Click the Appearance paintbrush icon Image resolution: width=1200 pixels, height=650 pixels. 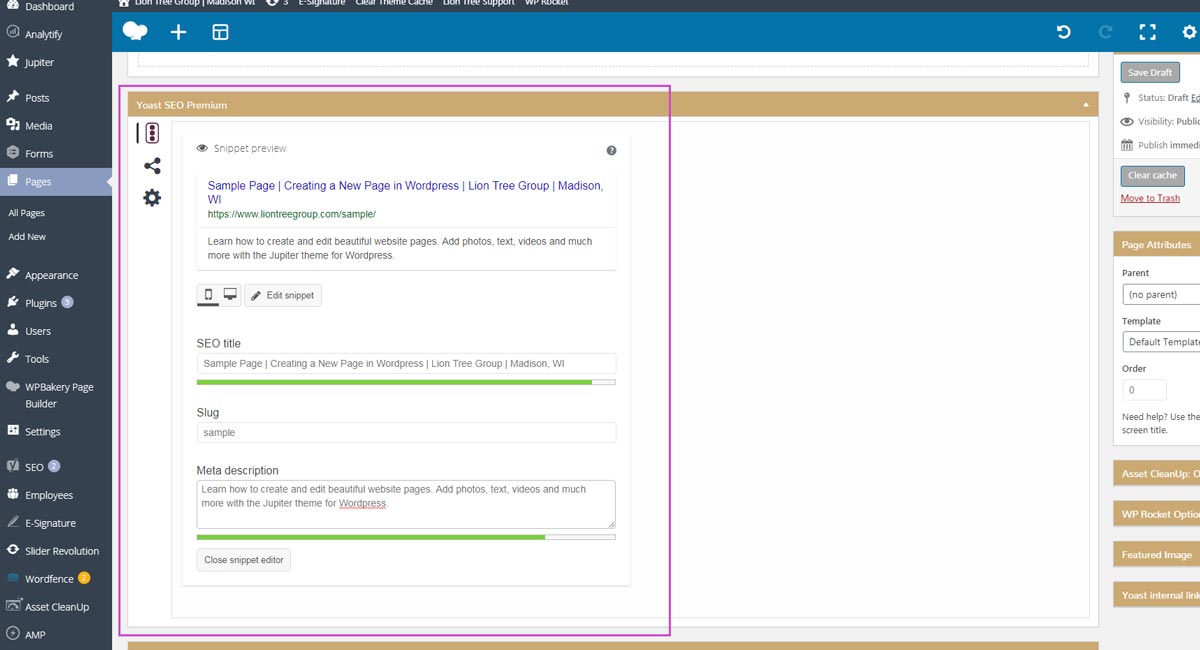(13, 274)
